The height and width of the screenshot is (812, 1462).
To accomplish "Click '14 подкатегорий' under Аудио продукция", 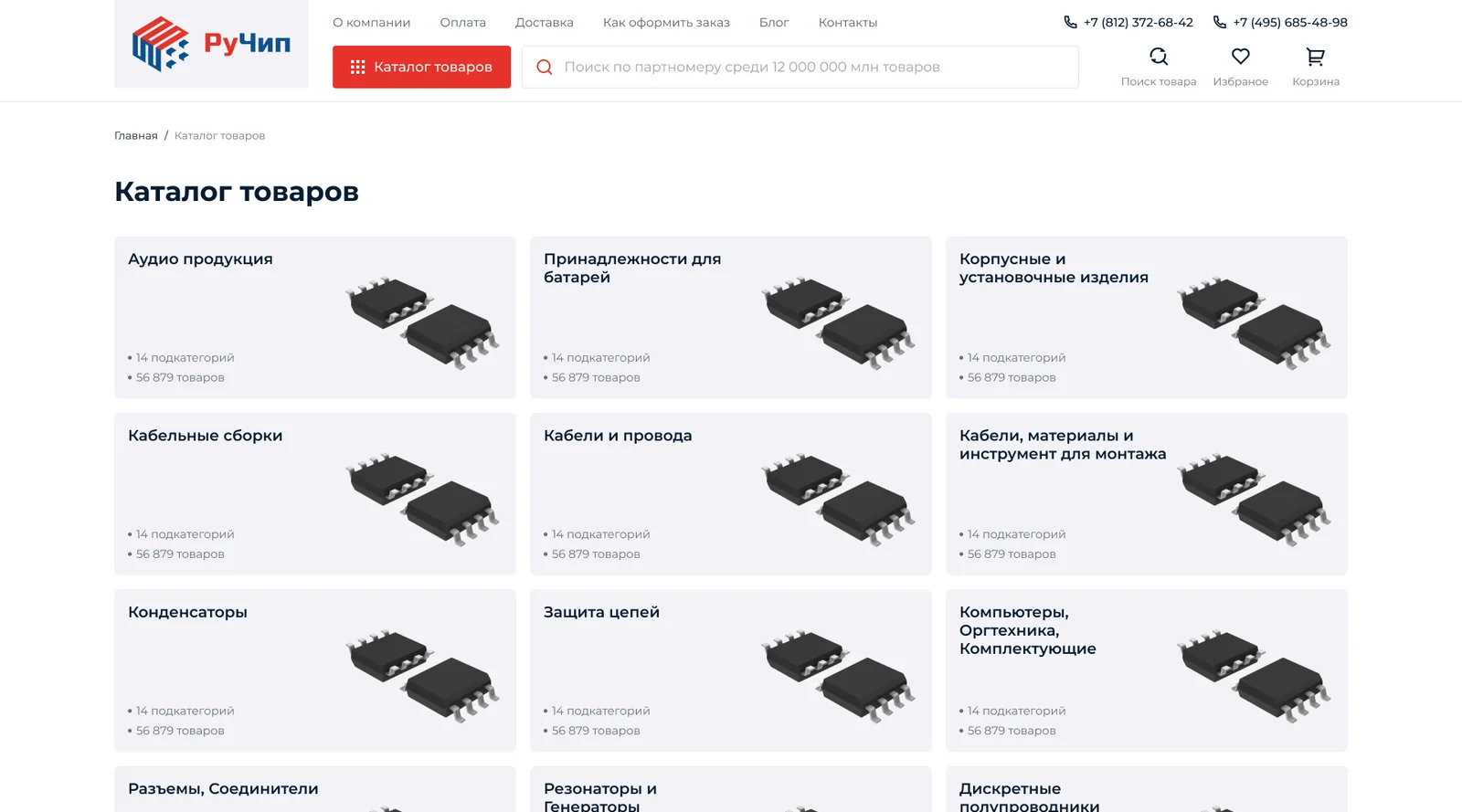I will [185, 357].
